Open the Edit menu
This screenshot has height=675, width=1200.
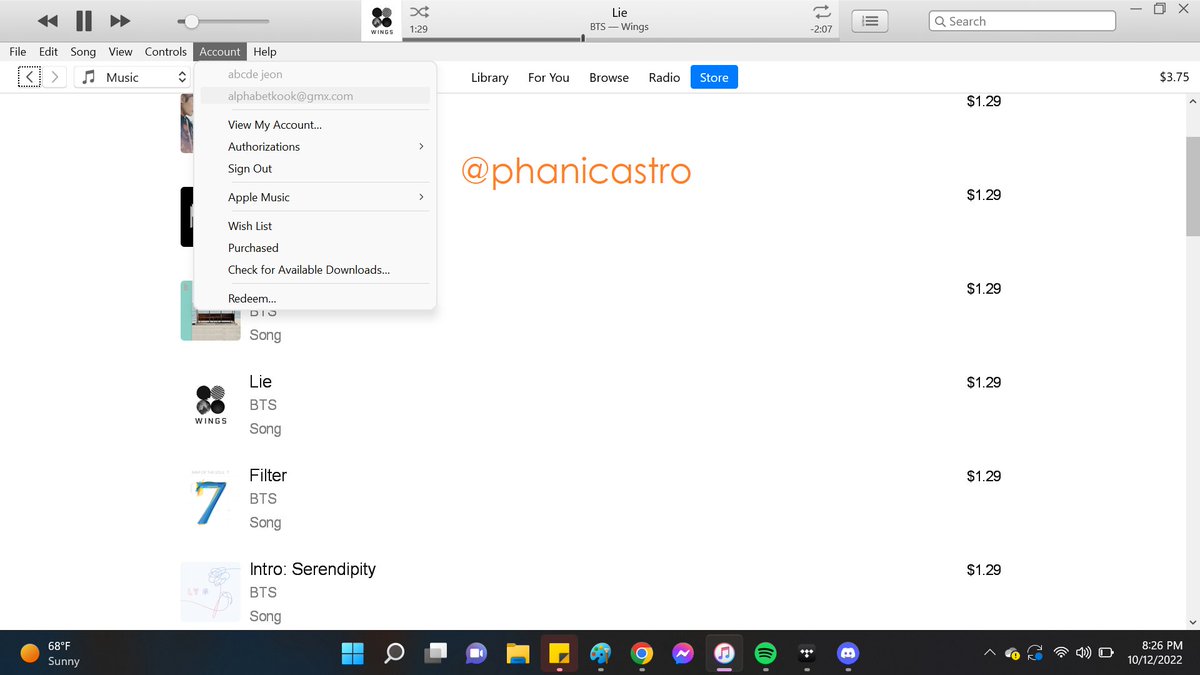point(48,52)
